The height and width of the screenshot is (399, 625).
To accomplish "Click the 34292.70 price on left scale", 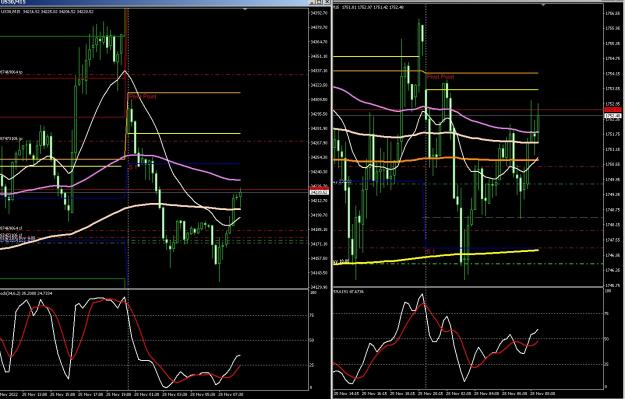I will (319, 13).
